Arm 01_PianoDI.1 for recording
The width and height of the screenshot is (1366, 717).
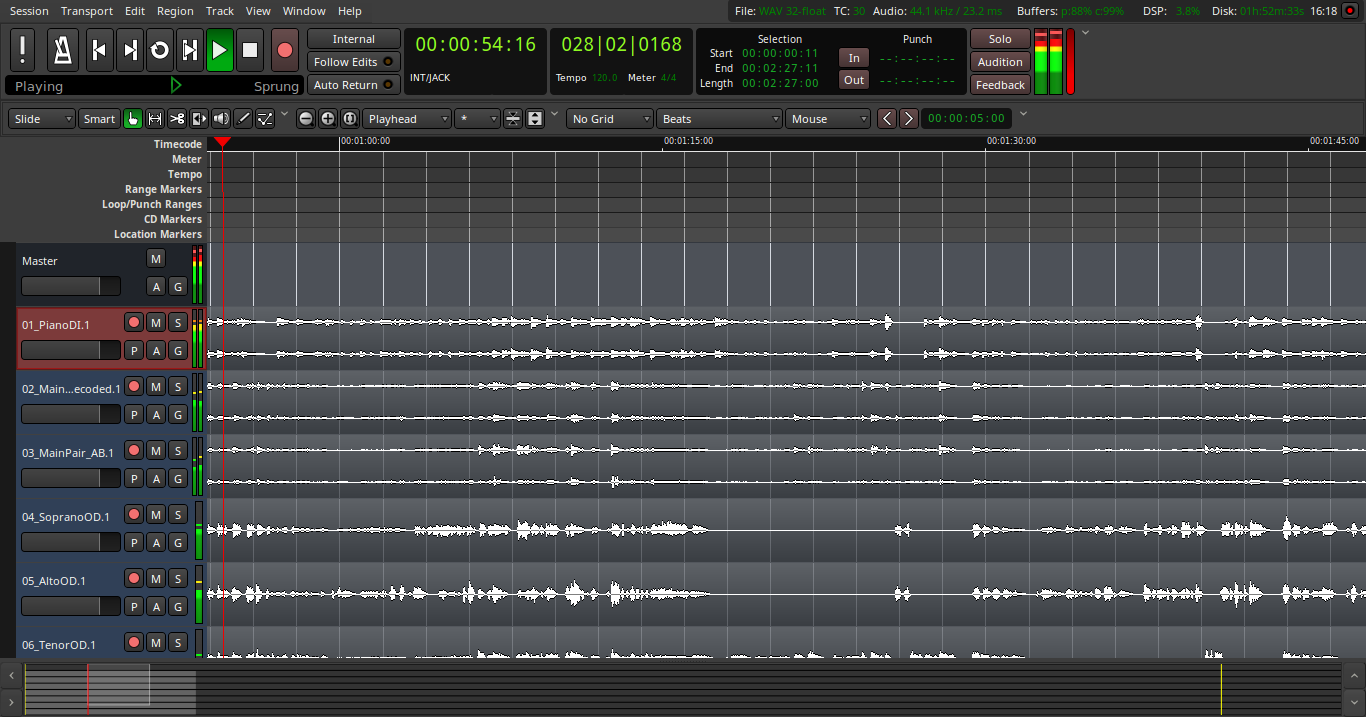click(x=133, y=322)
